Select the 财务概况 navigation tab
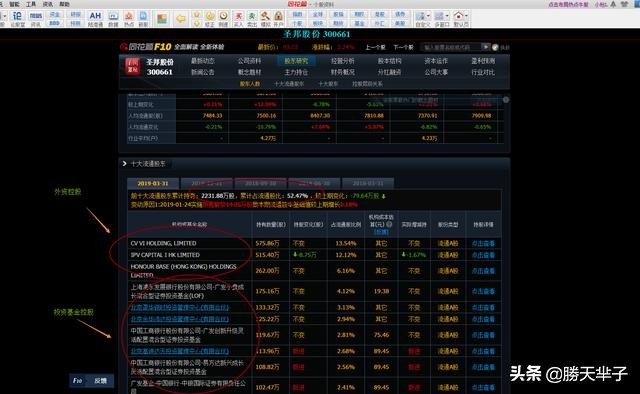The width and height of the screenshot is (640, 394). click(x=343, y=72)
